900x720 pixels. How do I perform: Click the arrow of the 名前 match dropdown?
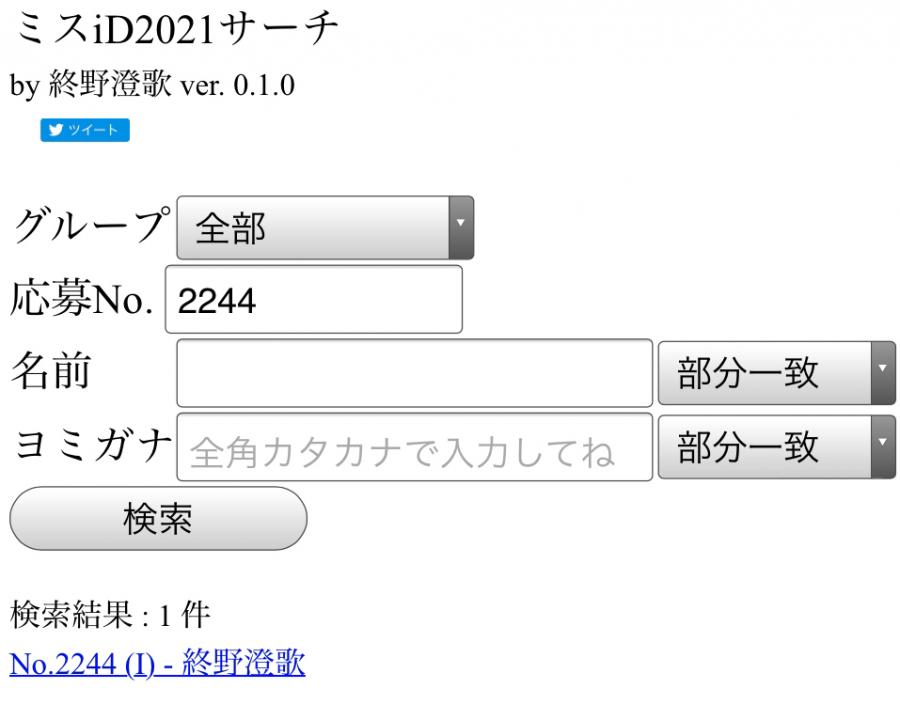(883, 373)
